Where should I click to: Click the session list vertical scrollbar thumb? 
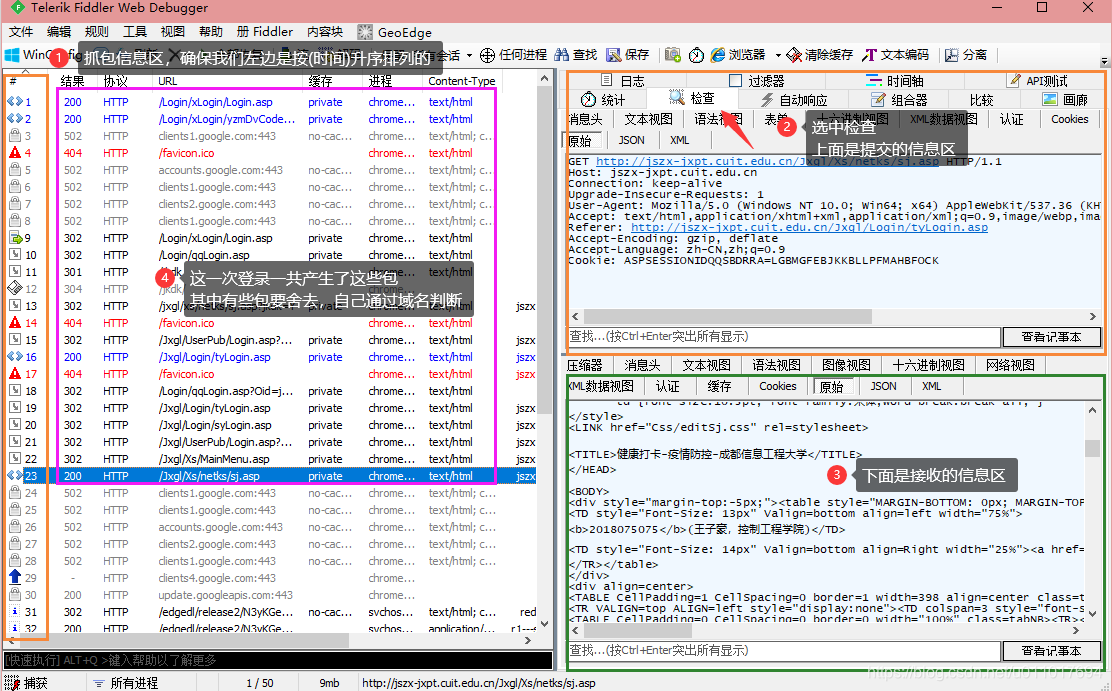coord(545,250)
